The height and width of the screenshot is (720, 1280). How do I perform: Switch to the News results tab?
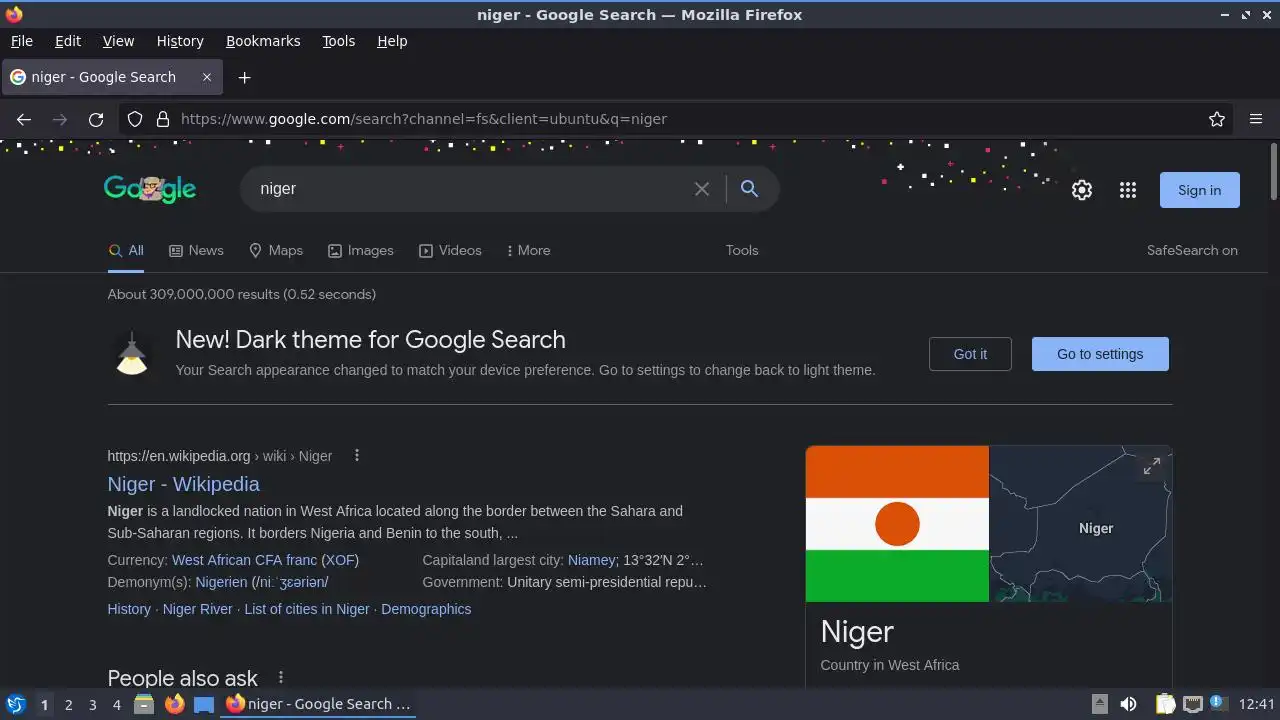point(196,250)
